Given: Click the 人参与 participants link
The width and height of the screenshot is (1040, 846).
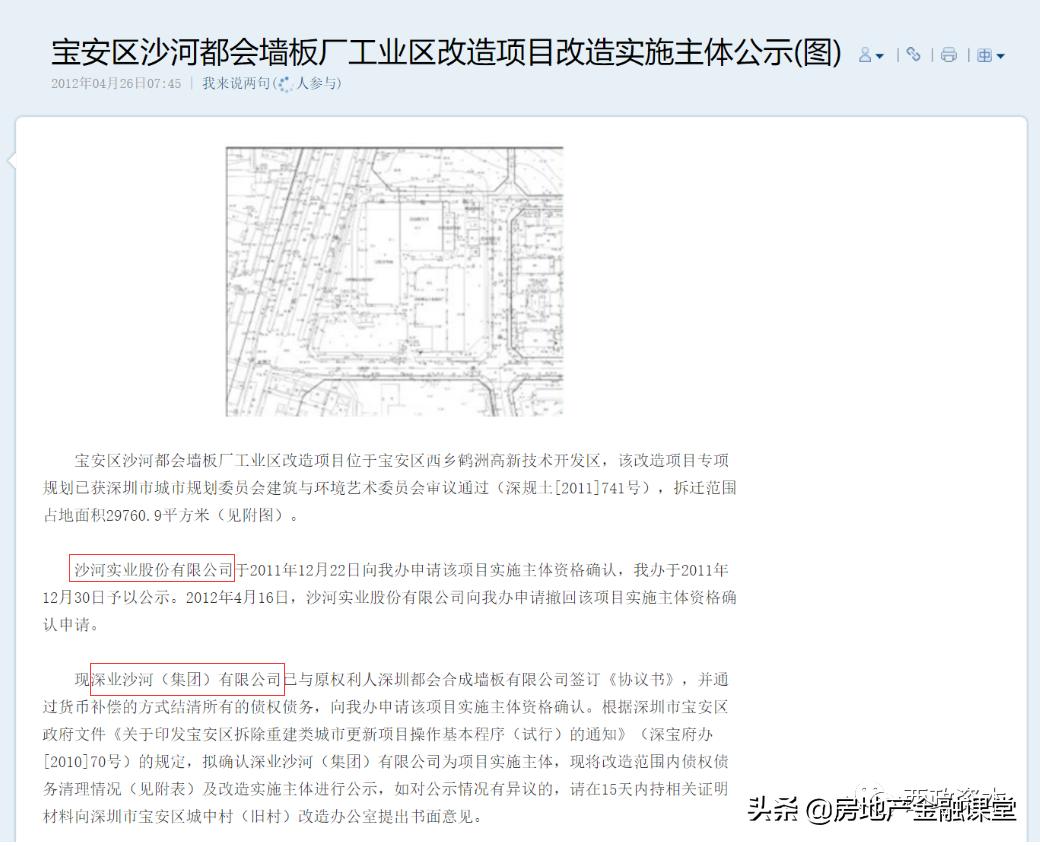Looking at the screenshot, I should click(x=317, y=84).
